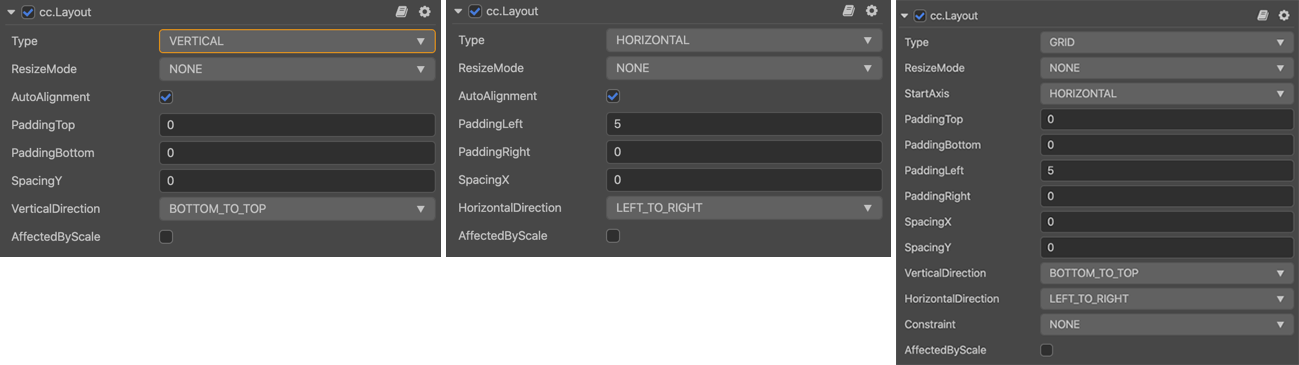Open the Constraint dropdown set to NONE
Image resolution: width=1299 pixels, height=365 pixels.
(x=1167, y=324)
